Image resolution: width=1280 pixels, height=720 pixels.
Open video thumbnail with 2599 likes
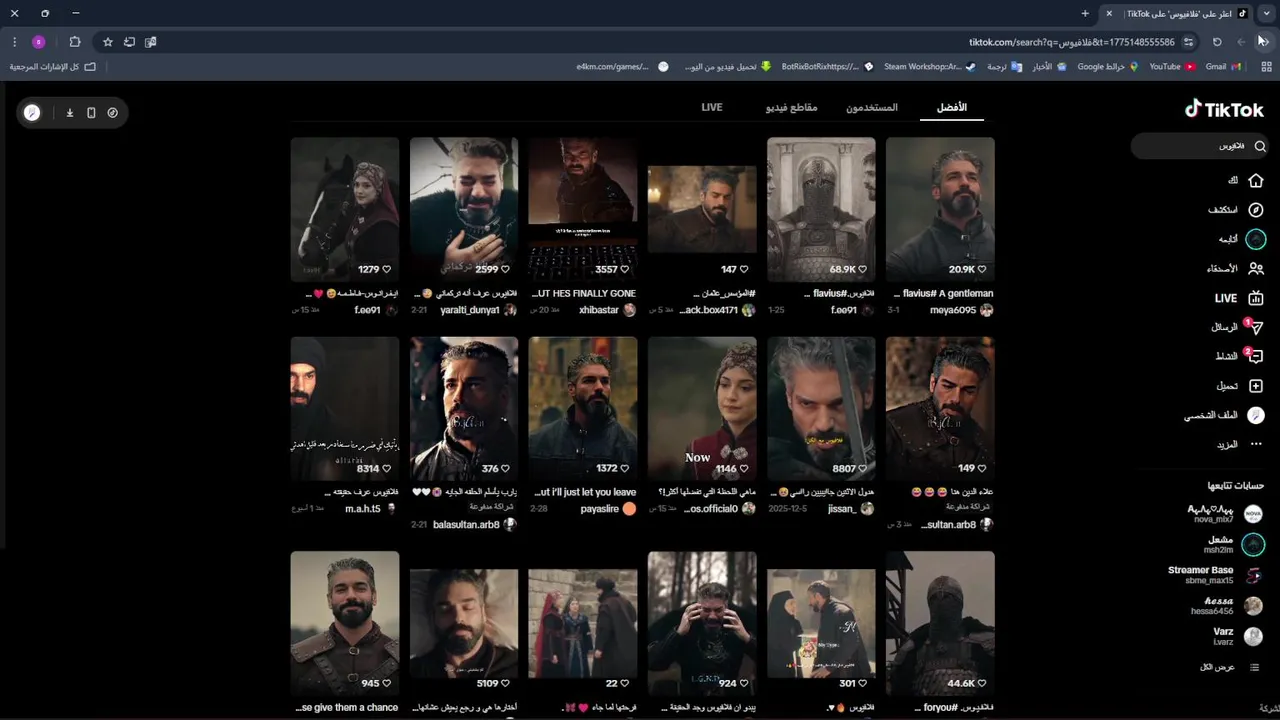pyautogui.click(x=464, y=209)
